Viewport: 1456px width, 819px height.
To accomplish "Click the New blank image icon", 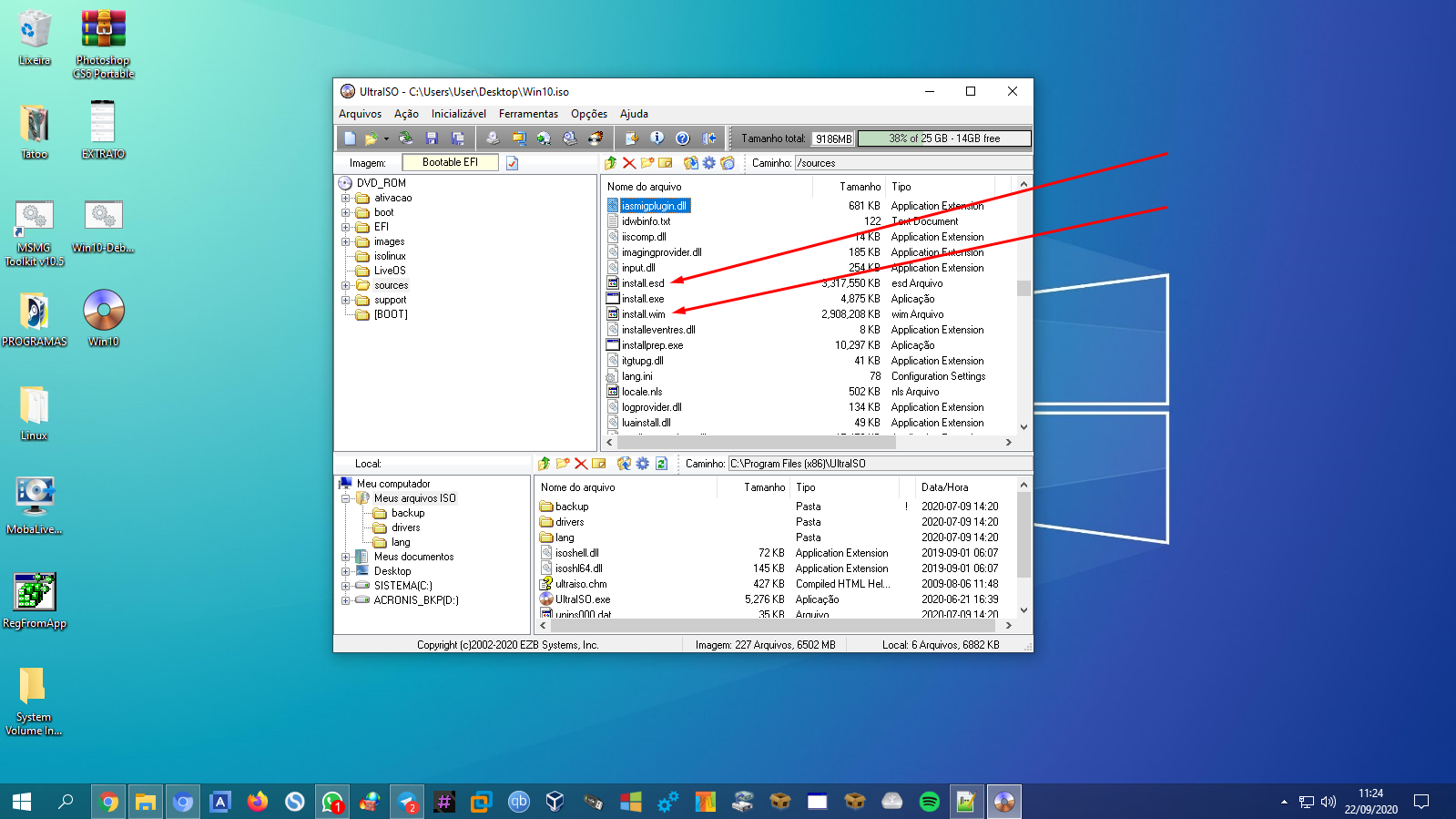I will [x=350, y=138].
